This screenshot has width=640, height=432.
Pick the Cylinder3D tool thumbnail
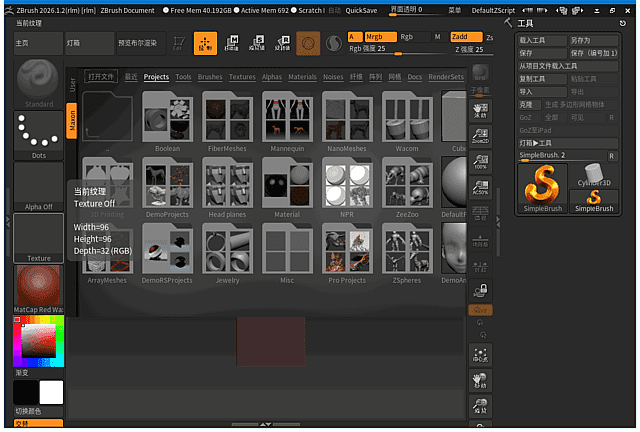pos(594,187)
